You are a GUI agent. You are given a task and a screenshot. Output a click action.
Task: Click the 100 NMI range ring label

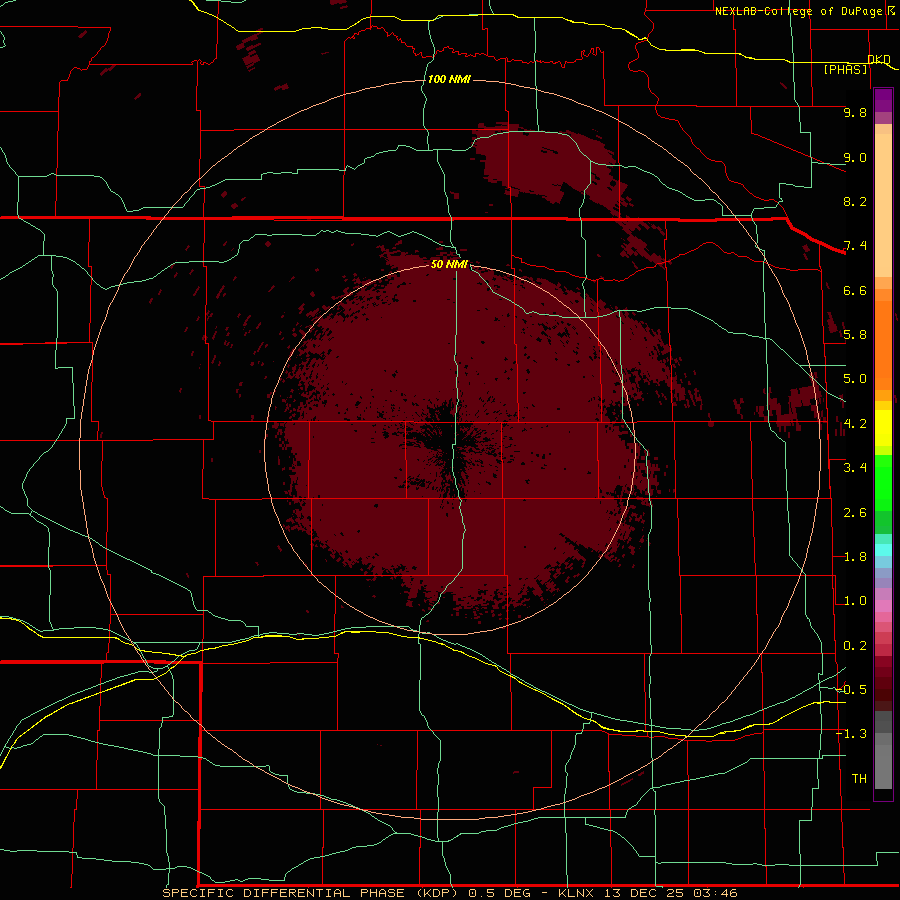449,79
